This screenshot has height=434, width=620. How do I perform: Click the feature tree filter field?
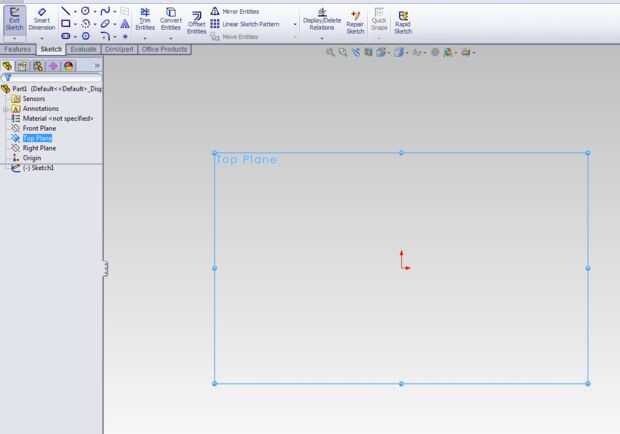[x=51, y=77]
